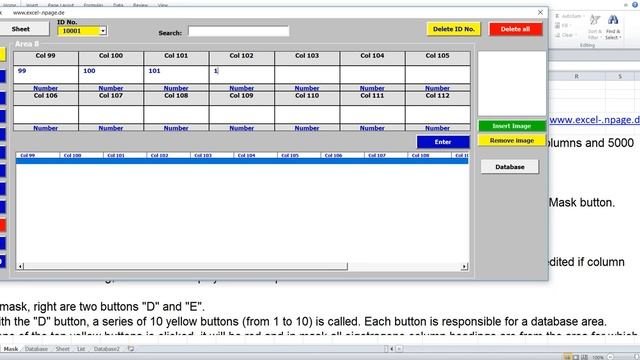Click the horizontal scrollbar thumb in the list
This screenshot has width=640, height=360.
[186, 267]
